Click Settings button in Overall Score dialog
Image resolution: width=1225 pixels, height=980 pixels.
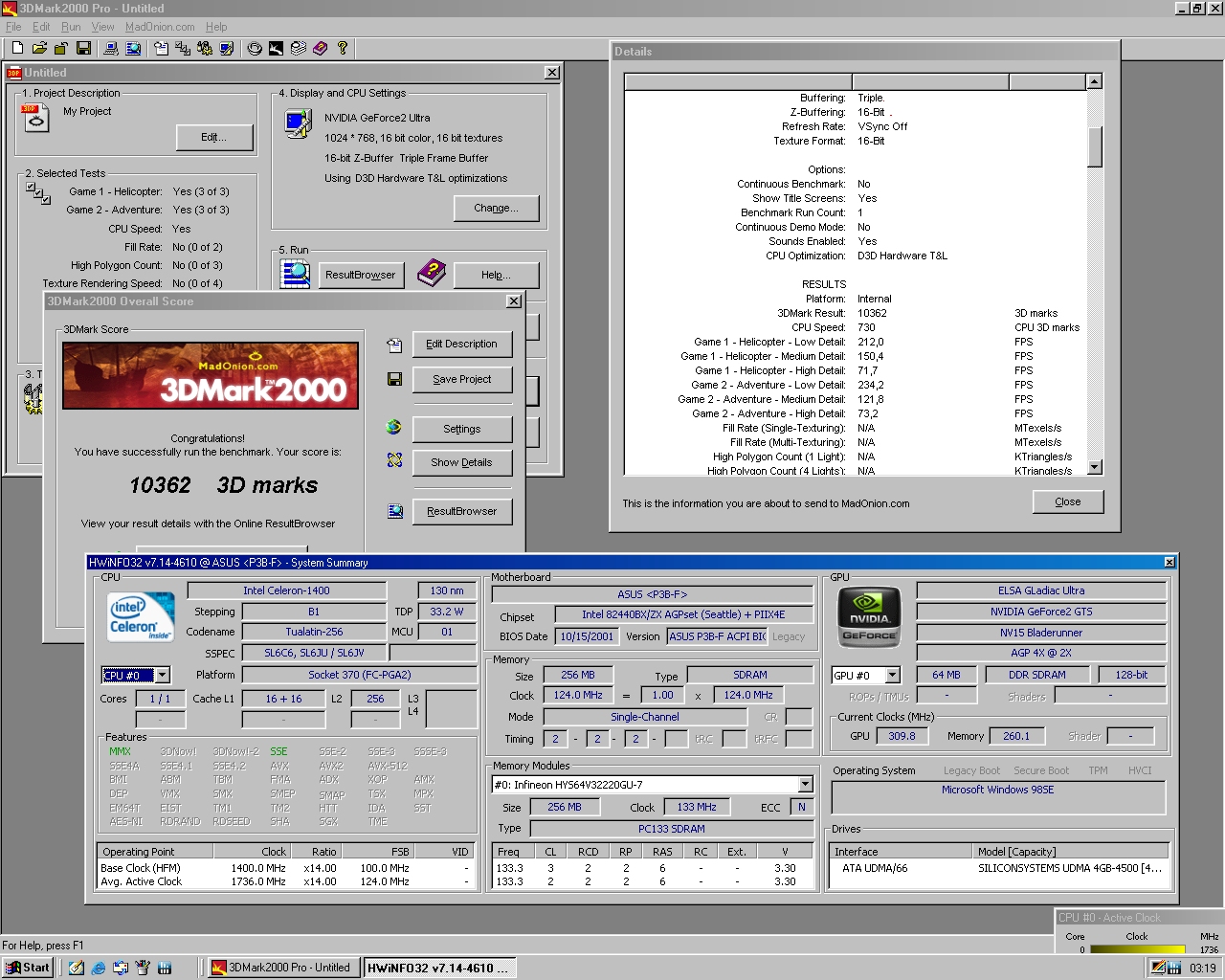click(462, 429)
